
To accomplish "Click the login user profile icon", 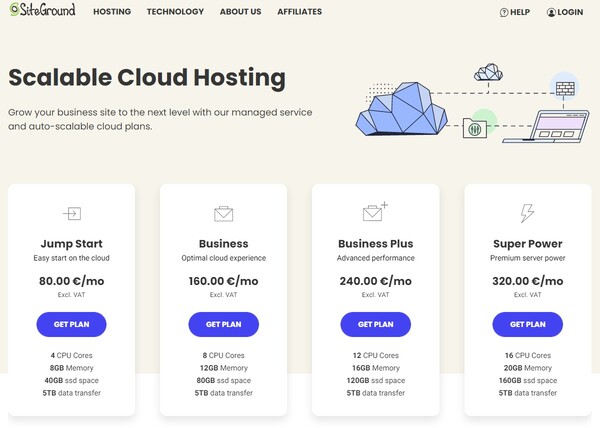I will pyautogui.click(x=551, y=13).
